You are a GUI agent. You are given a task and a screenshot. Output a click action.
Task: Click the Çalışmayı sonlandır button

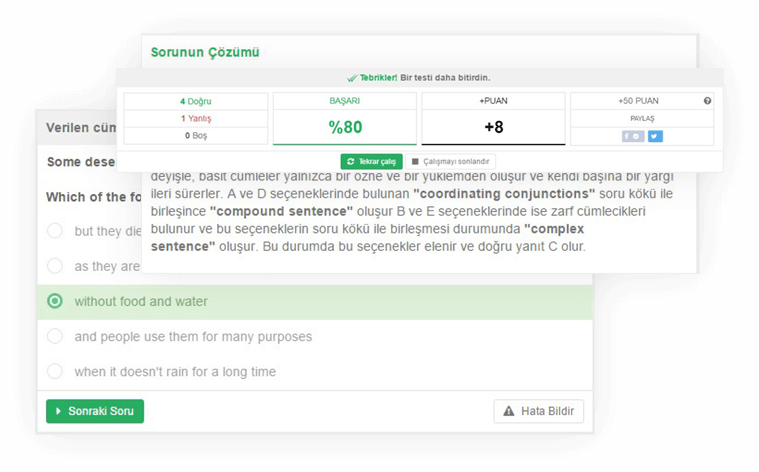click(x=451, y=161)
